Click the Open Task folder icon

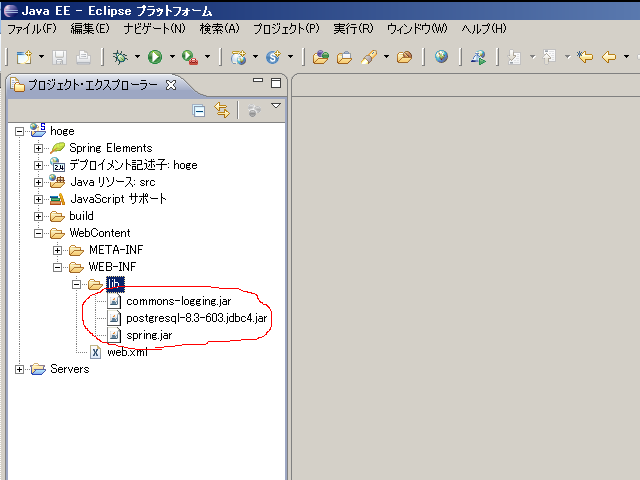click(x=344, y=57)
